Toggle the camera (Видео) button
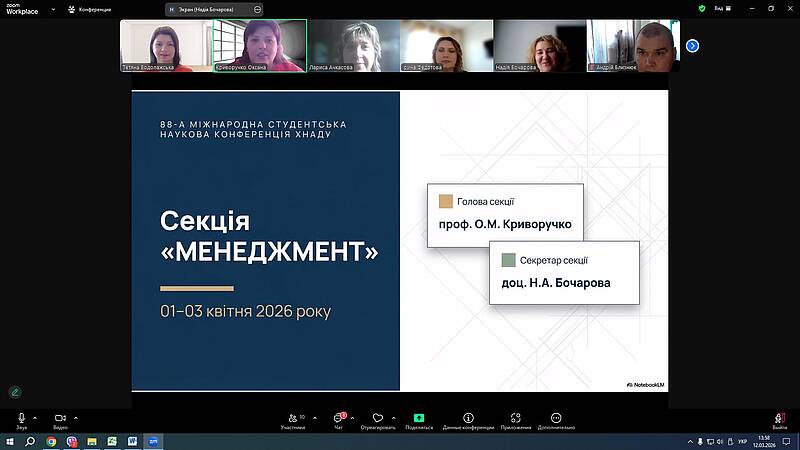 (60, 418)
